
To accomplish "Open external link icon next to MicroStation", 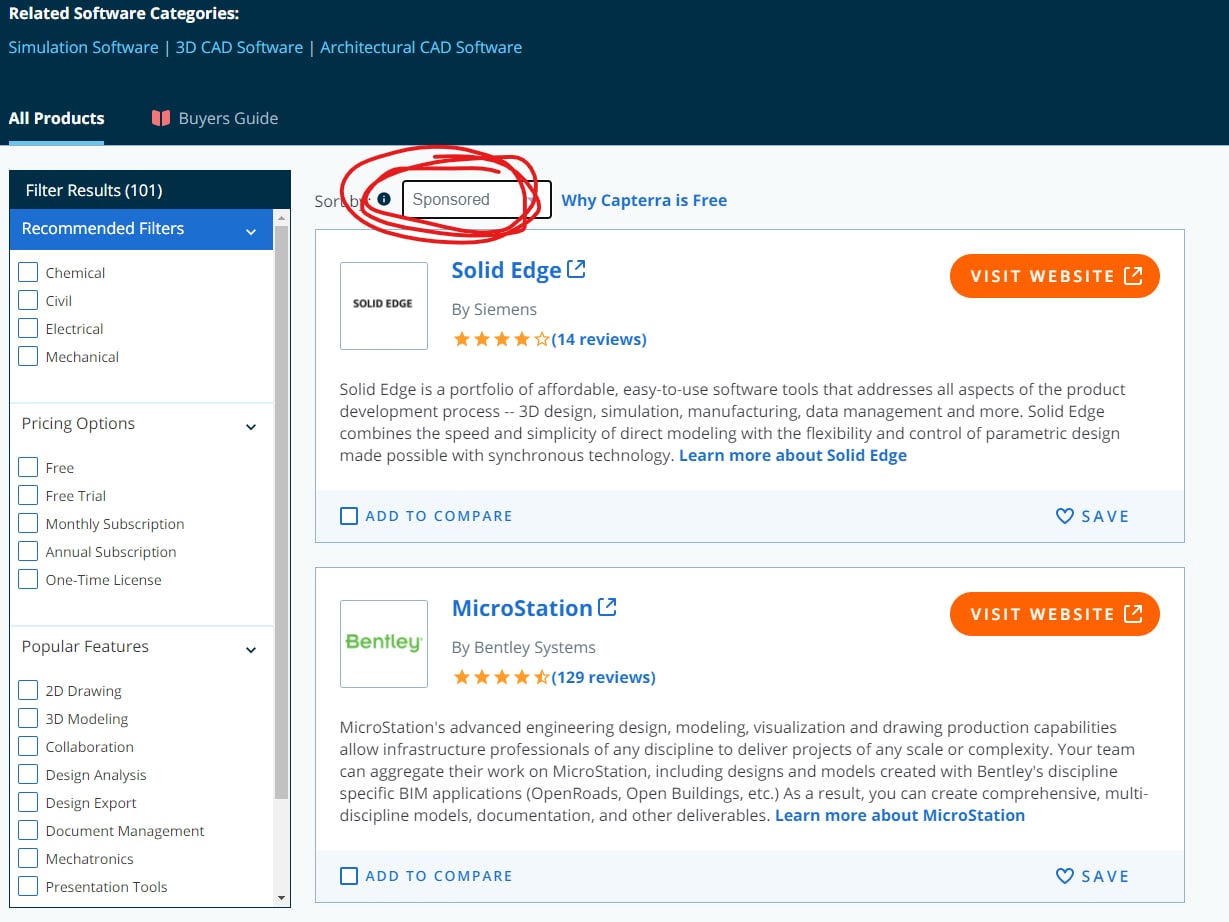I will pos(607,607).
